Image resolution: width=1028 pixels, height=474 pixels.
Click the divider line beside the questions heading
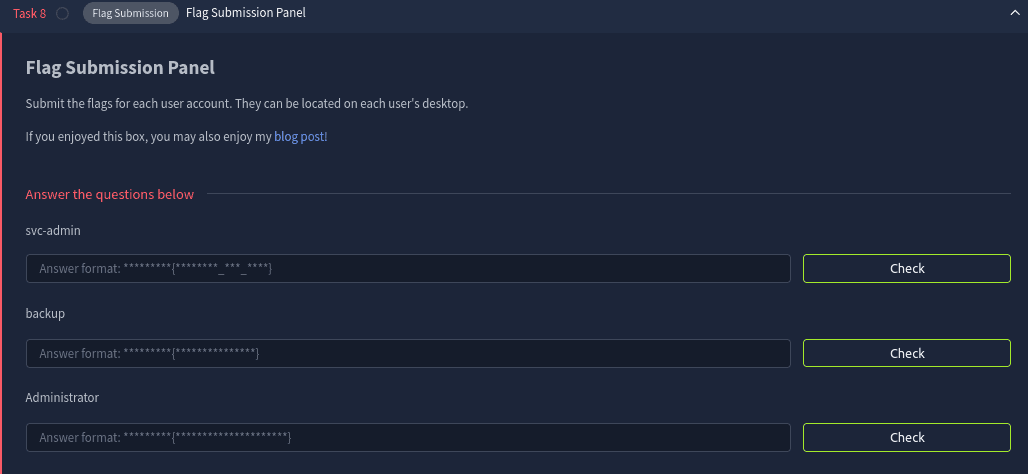click(608, 194)
